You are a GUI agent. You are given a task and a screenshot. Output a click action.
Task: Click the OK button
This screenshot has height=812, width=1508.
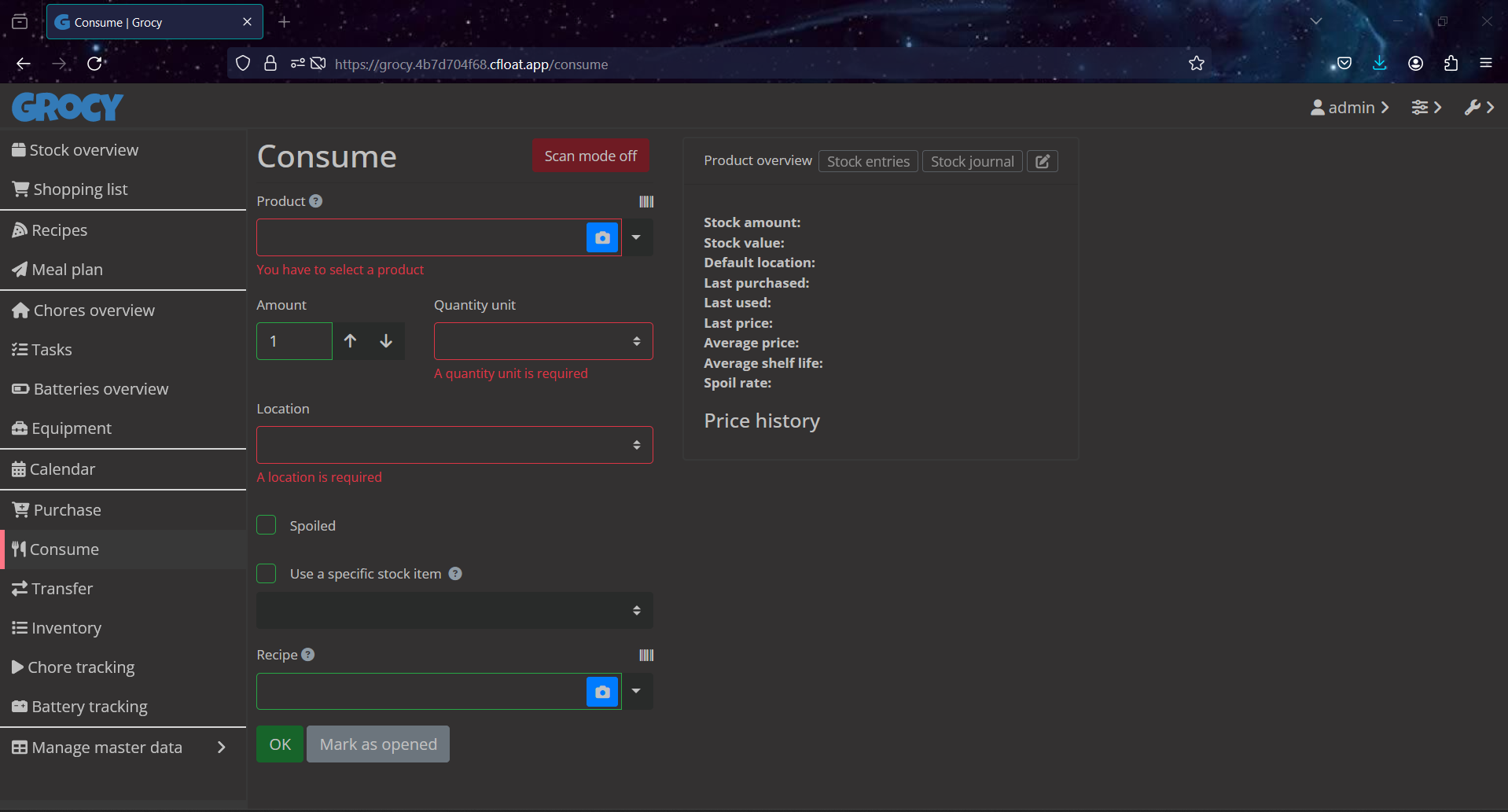click(x=280, y=744)
